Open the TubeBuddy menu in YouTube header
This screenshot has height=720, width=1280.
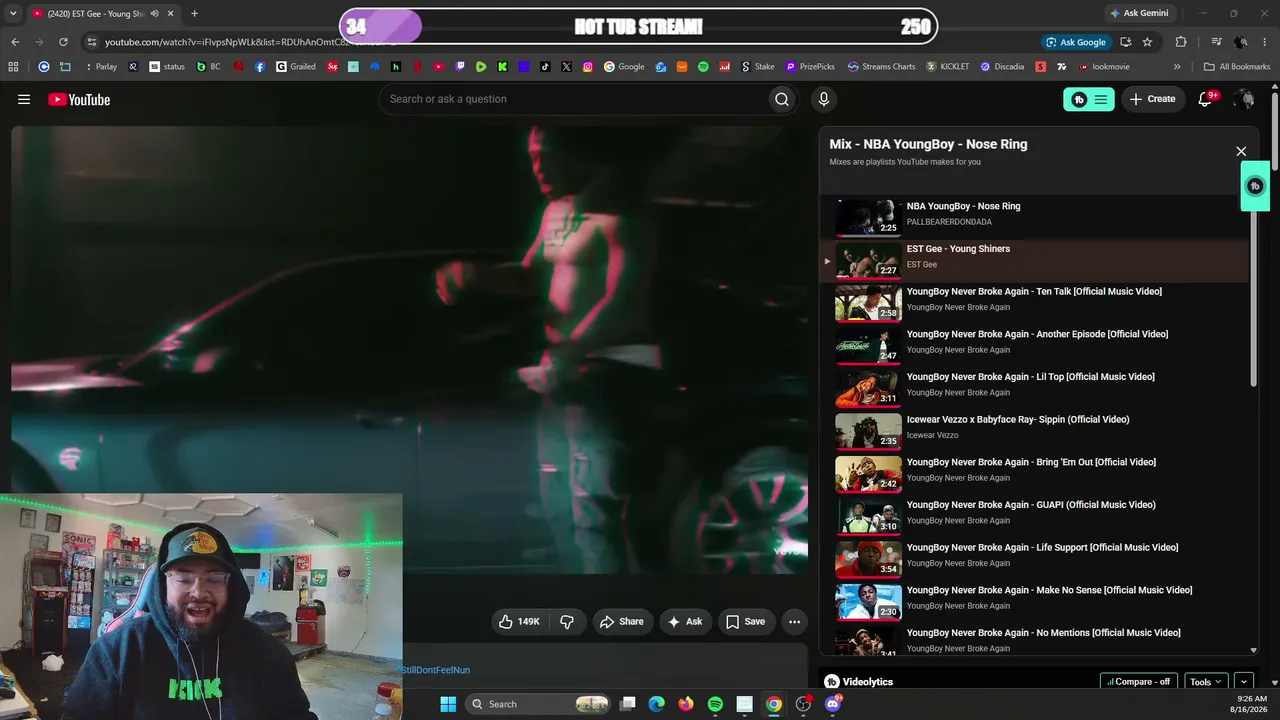(x=1088, y=99)
